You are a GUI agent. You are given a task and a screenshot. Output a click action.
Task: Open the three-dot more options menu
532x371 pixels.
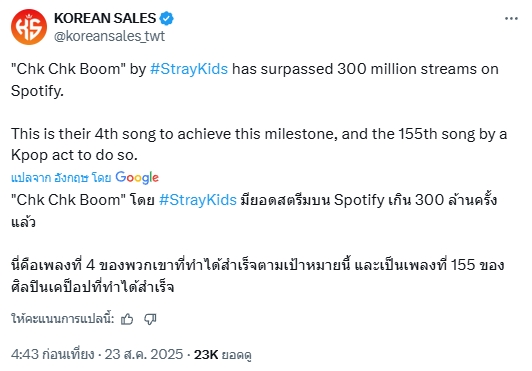coord(511,18)
